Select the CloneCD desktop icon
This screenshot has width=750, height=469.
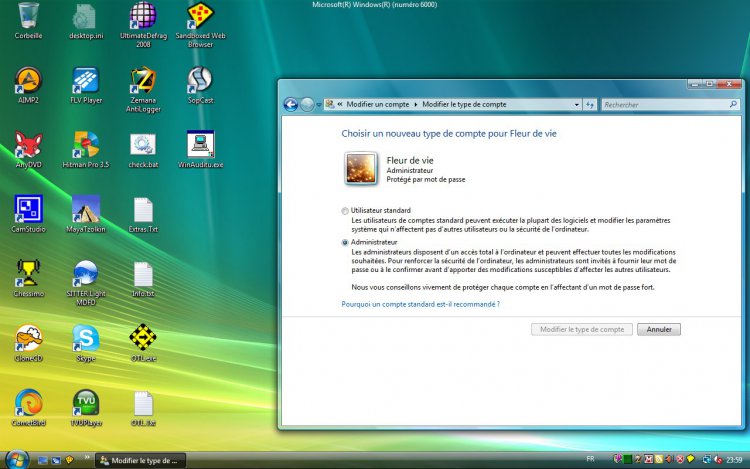click(x=28, y=338)
